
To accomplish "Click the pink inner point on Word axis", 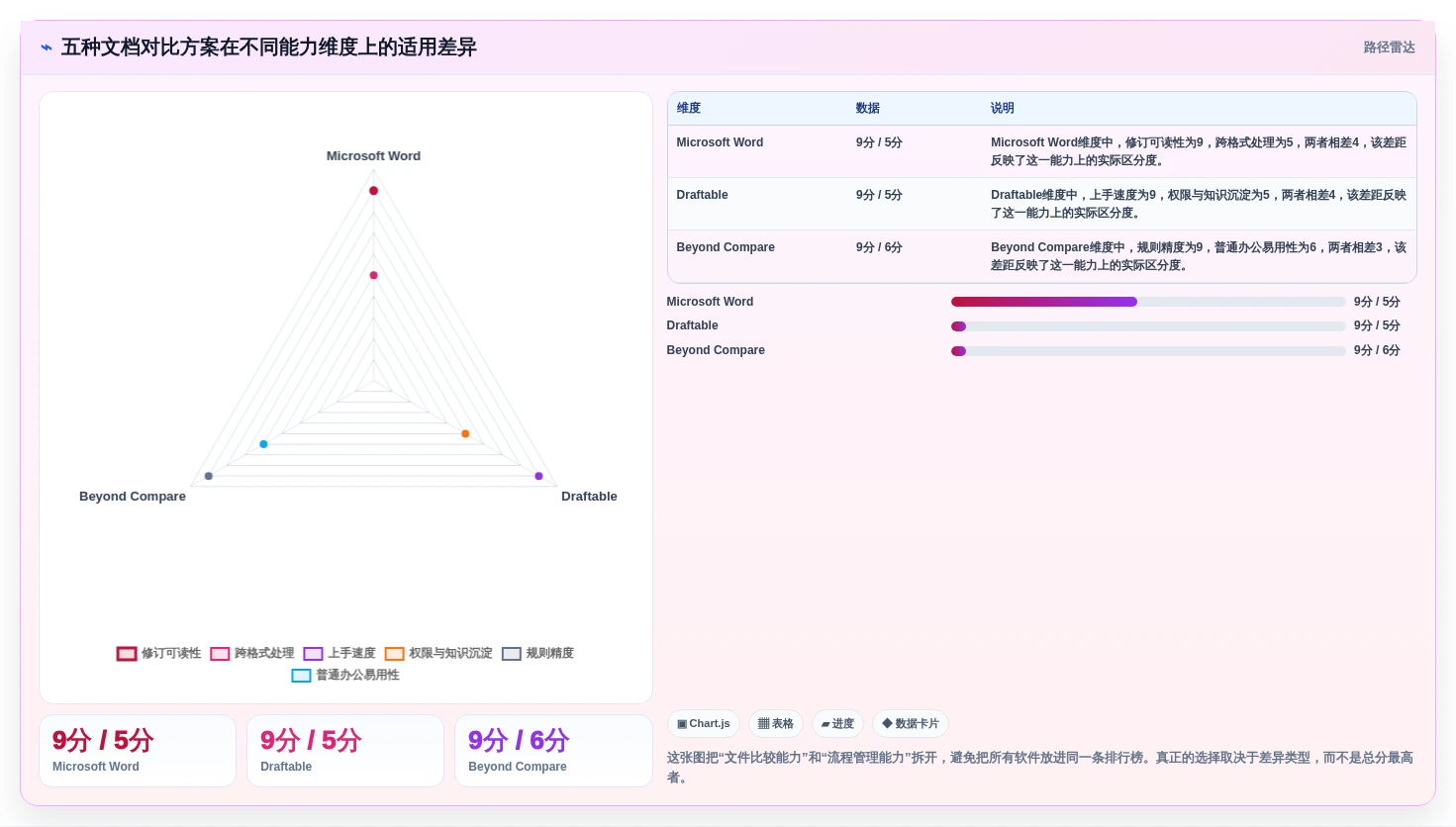I will pos(373,275).
